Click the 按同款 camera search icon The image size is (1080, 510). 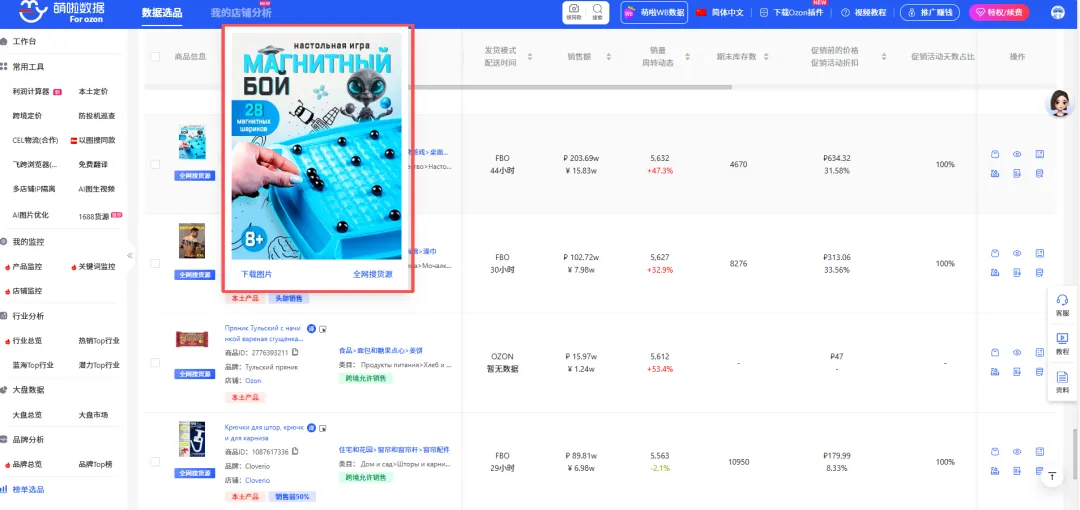point(573,12)
